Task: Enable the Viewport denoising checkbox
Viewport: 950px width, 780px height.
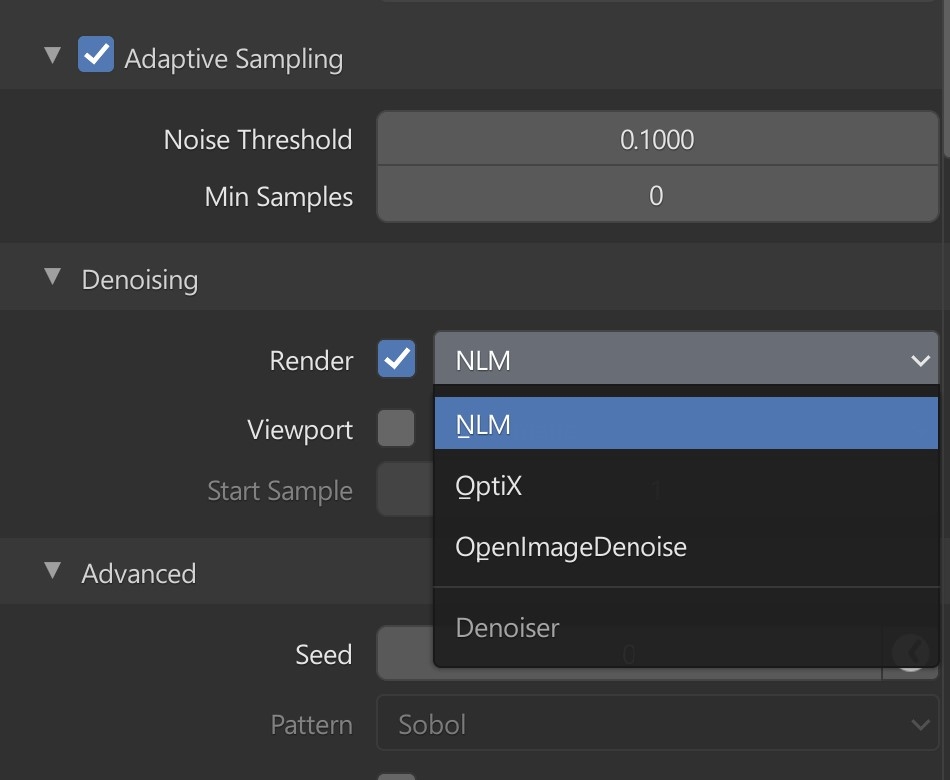Action: pyautogui.click(x=396, y=429)
